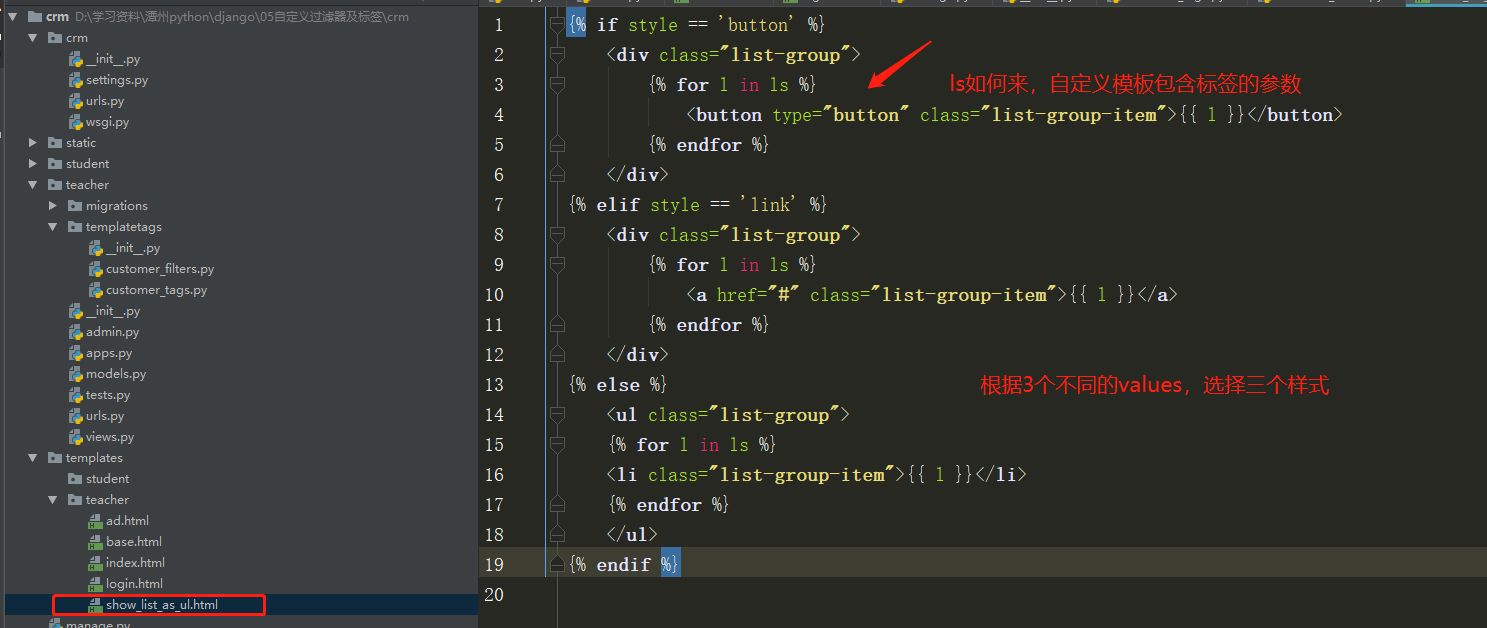Click the fold end marker on line 19
The width and height of the screenshot is (1487, 628).
(558, 565)
